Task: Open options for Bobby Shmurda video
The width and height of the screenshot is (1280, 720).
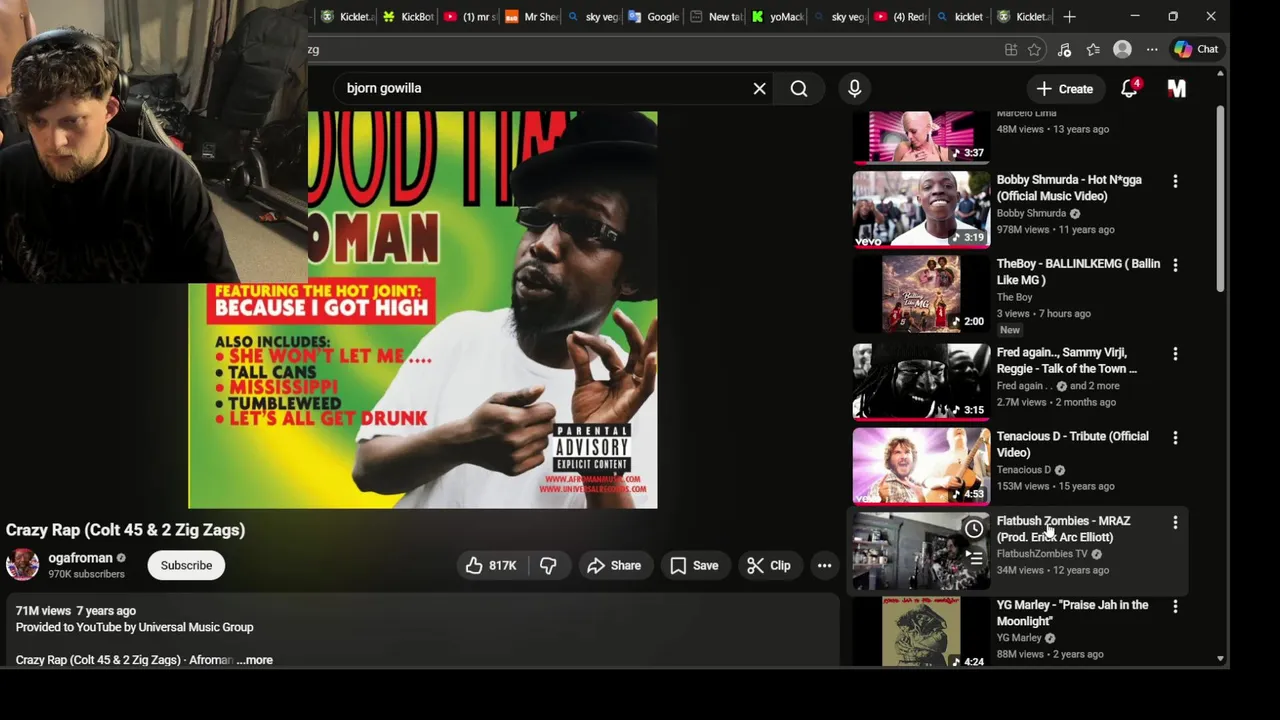Action: 1175,181
